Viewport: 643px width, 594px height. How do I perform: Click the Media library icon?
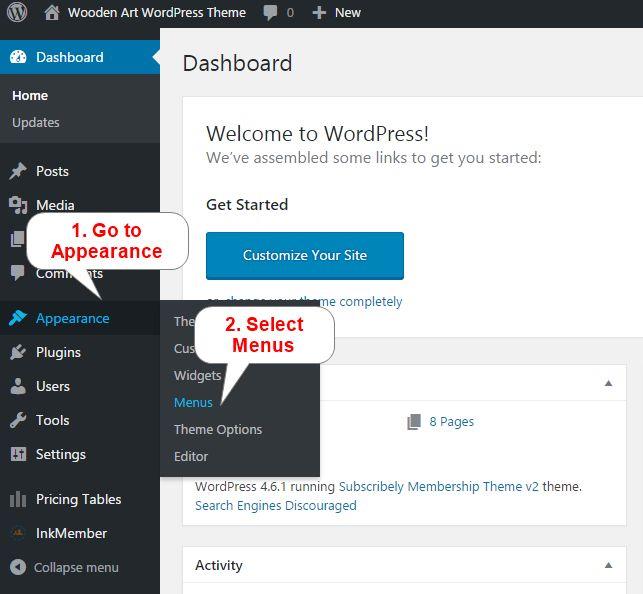click(x=18, y=205)
